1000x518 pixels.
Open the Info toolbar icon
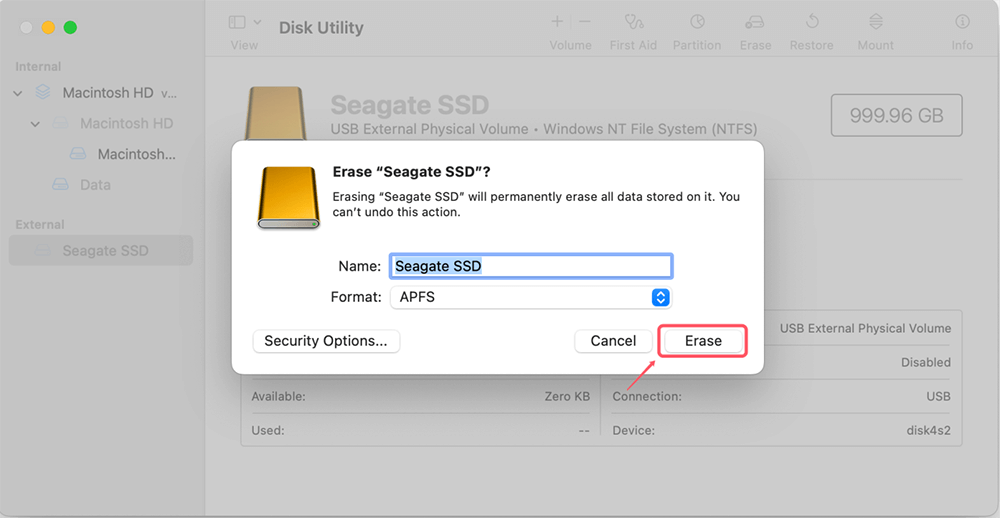[x=962, y=22]
